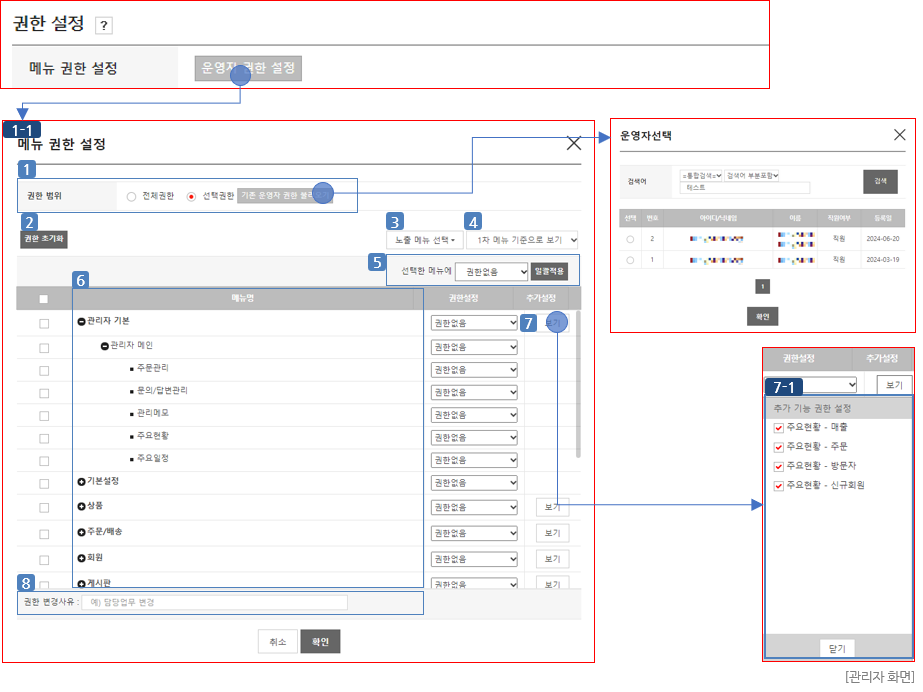Click the 일괄적용 button
Viewport: 923px width, 692px height.
tap(549, 271)
